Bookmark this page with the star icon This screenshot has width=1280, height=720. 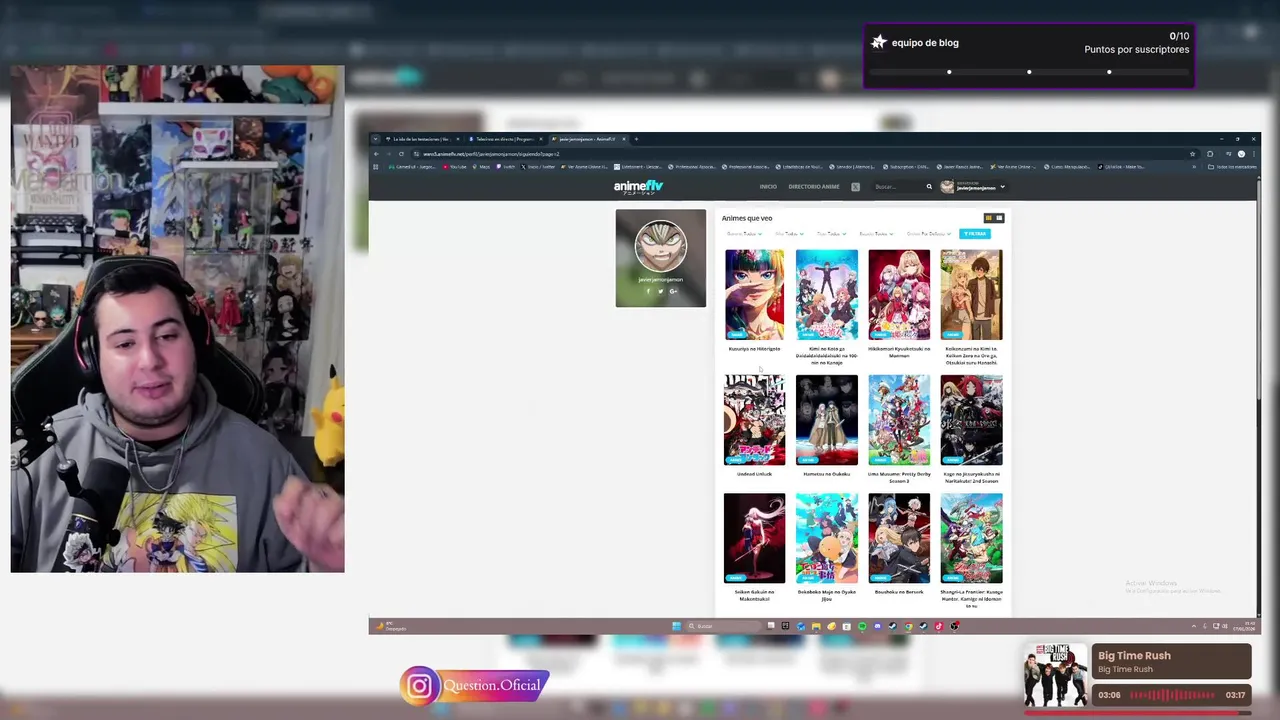(x=1192, y=154)
